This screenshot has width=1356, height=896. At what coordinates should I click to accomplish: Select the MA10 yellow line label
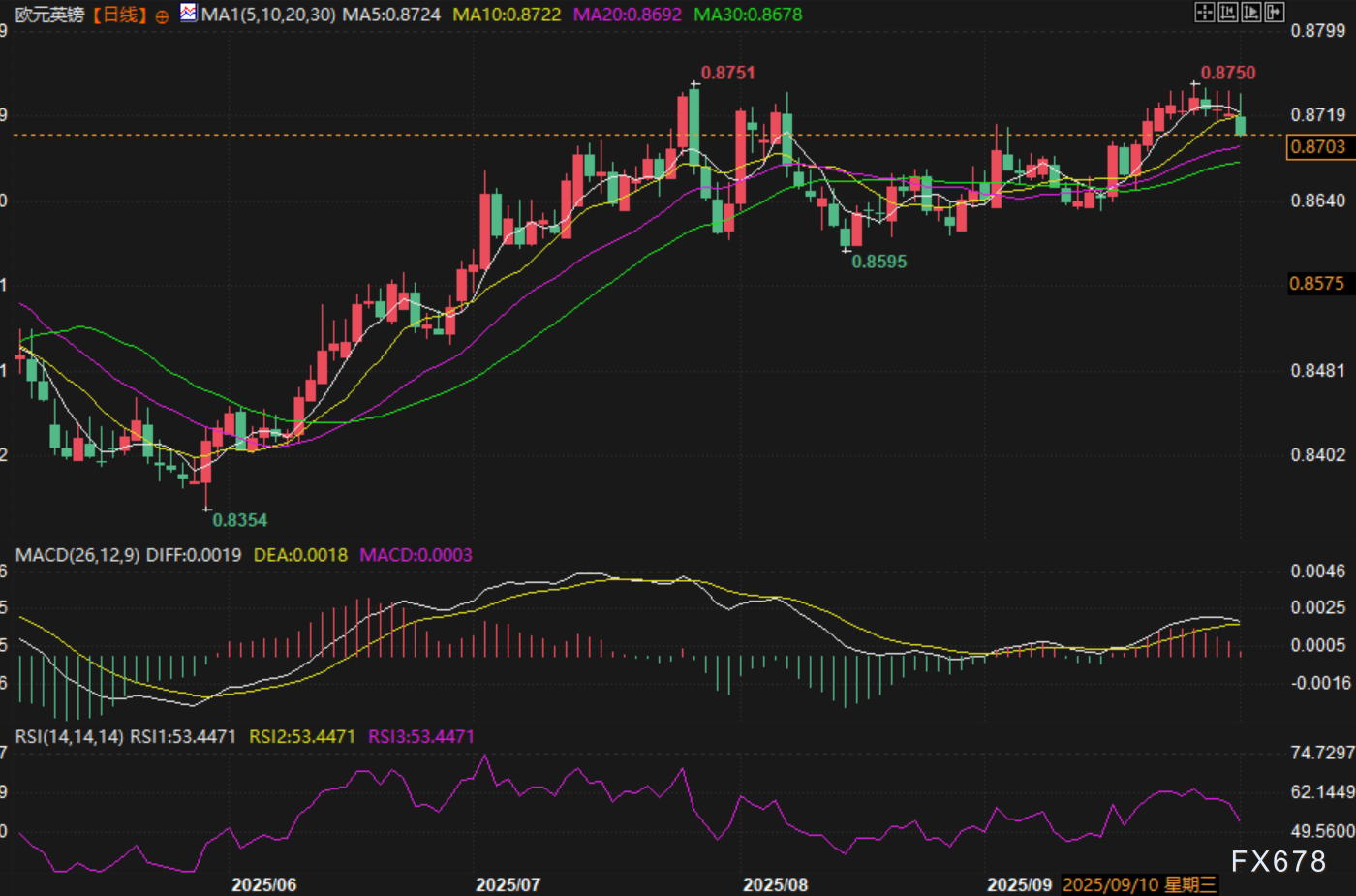coord(507,15)
